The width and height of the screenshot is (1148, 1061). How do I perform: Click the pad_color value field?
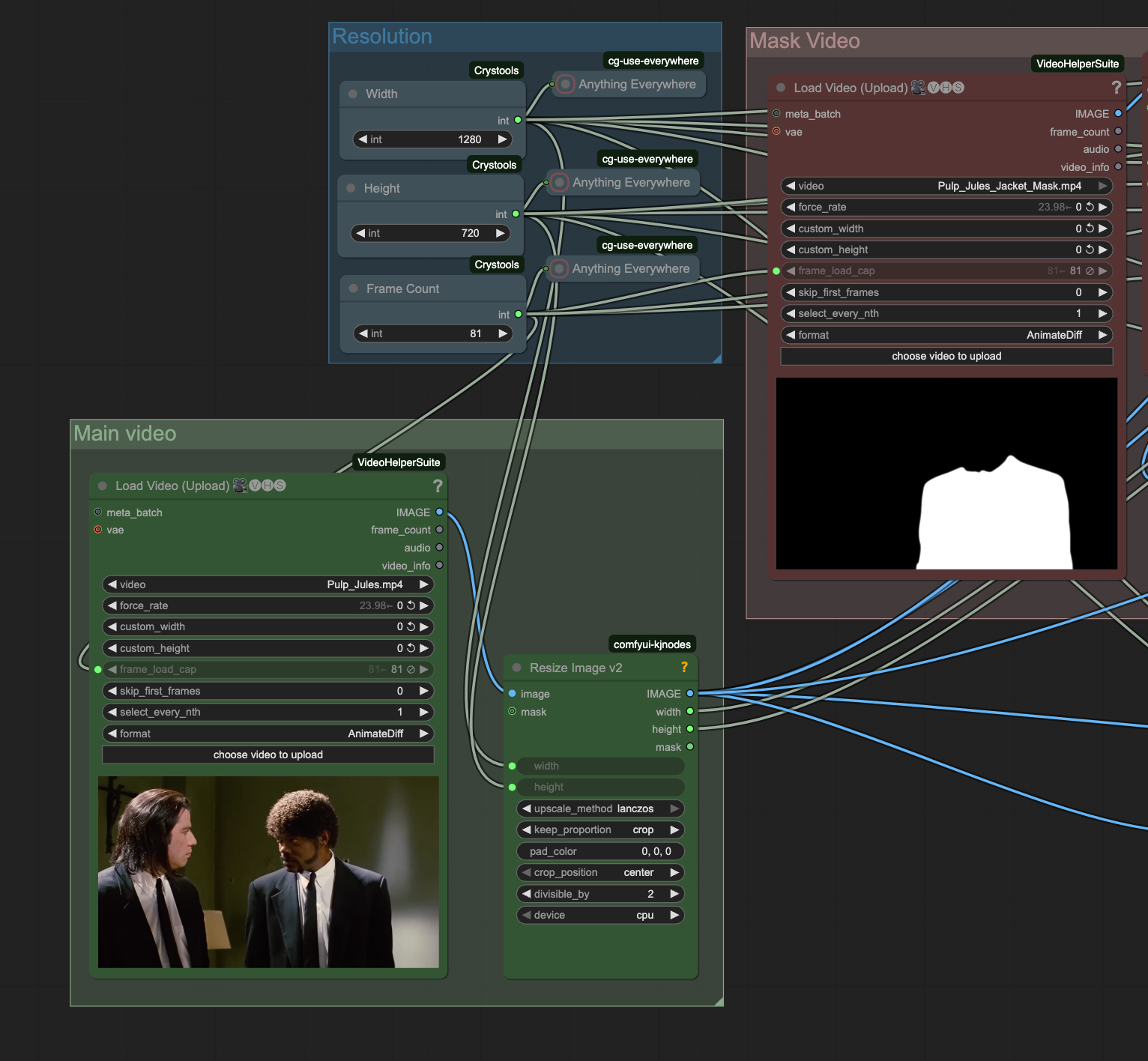(599, 851)
